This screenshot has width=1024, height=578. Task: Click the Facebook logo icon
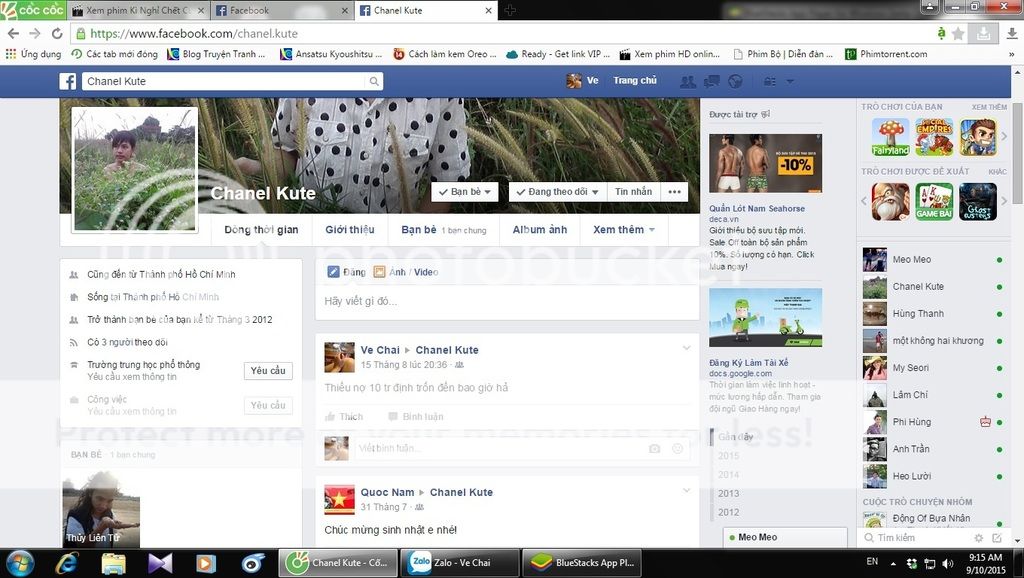pos(68,81)
